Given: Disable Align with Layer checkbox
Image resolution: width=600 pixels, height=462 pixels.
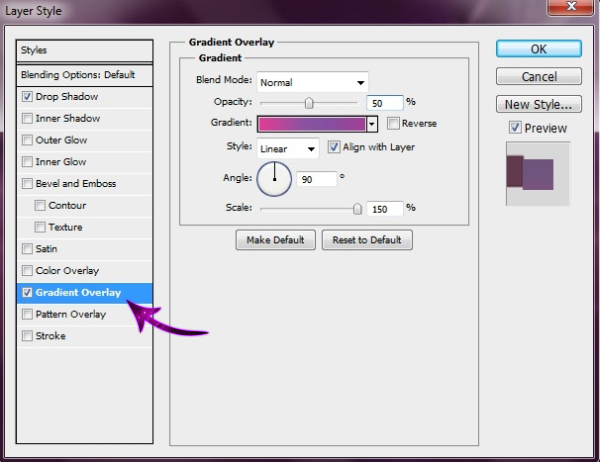Looking at the screenshot, I should (x=335, y=147).
